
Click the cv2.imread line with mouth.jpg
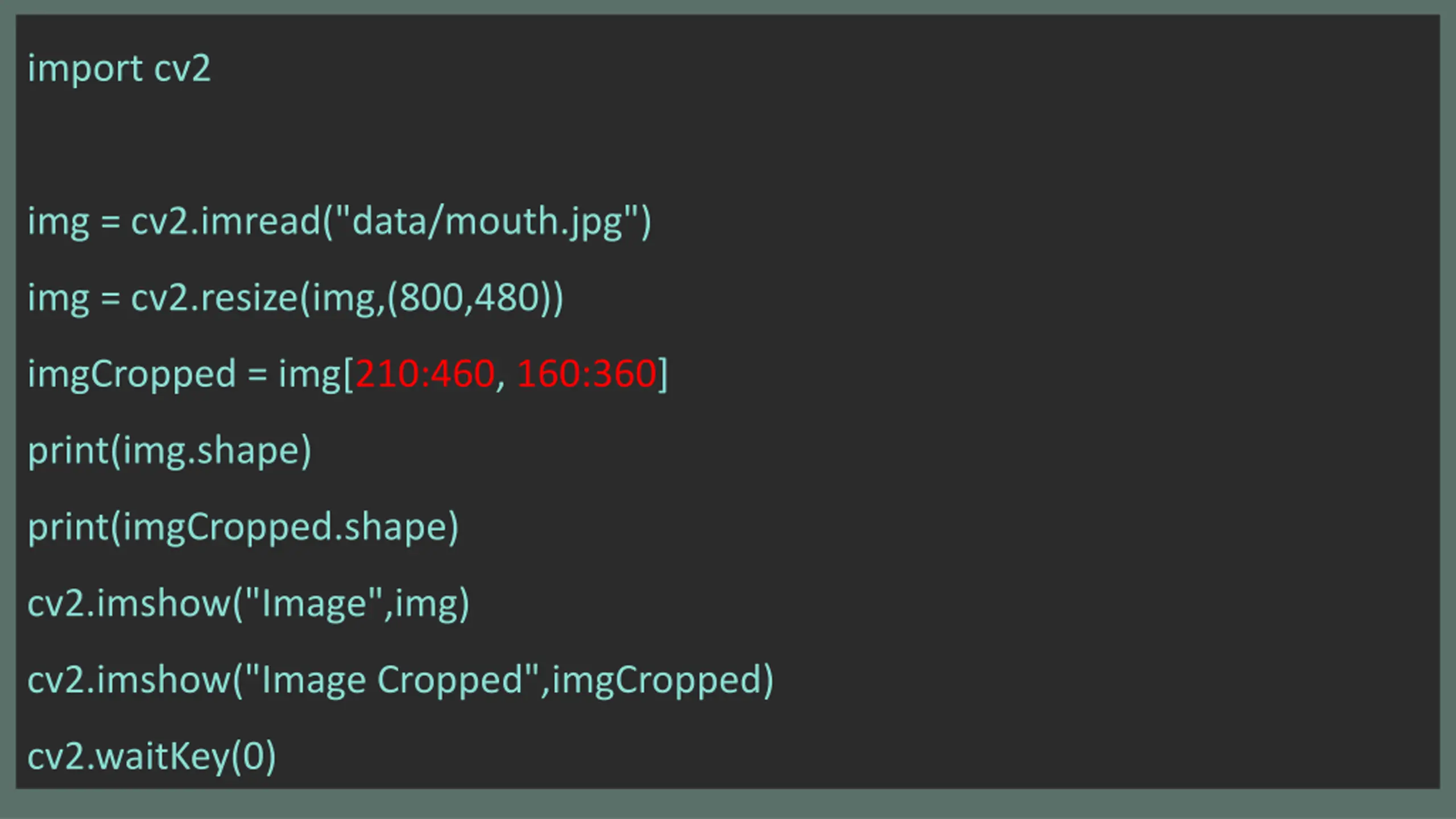[340, 222]
